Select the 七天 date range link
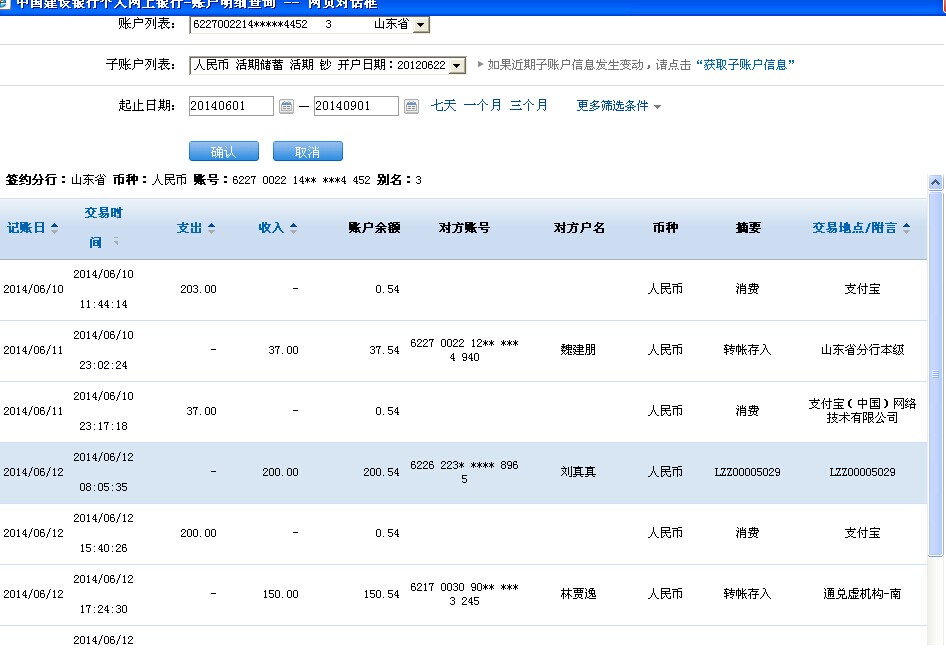 point(443,106)
